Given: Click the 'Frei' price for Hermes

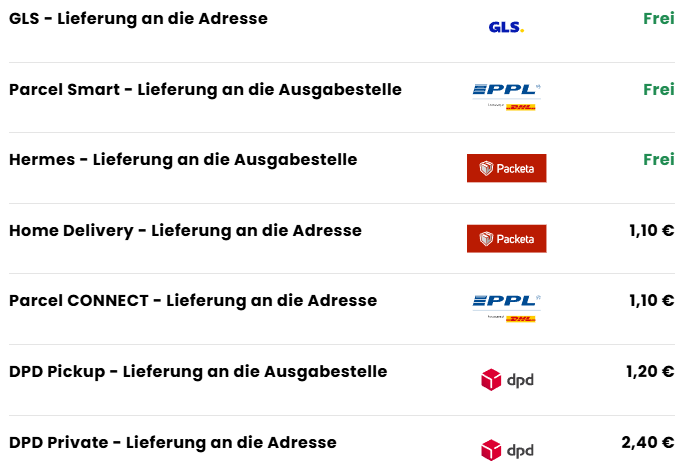Looking at the screenshot, I should tap(658, 160).
